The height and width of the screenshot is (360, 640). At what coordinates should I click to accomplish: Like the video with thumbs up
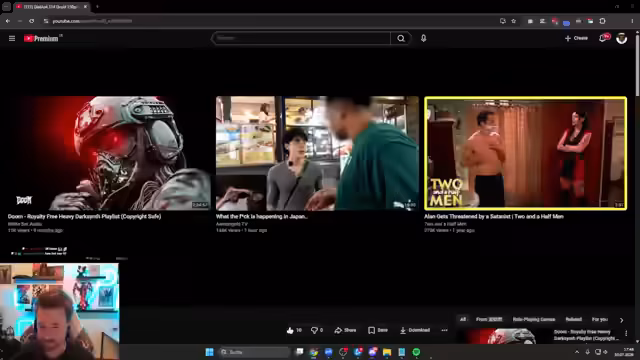294,330
